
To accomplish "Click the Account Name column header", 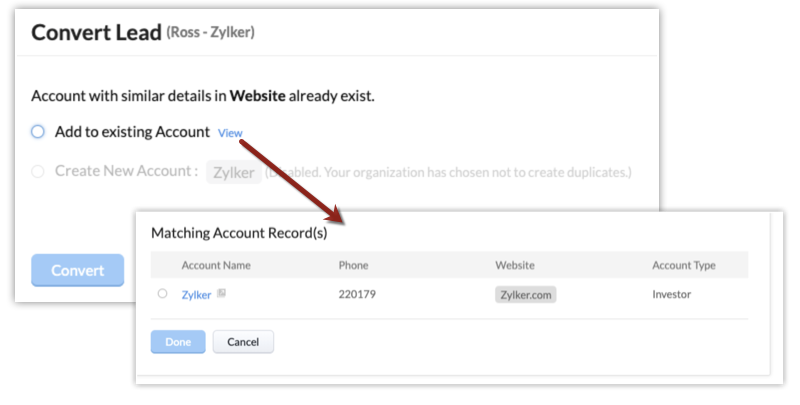I will (216, 266).
